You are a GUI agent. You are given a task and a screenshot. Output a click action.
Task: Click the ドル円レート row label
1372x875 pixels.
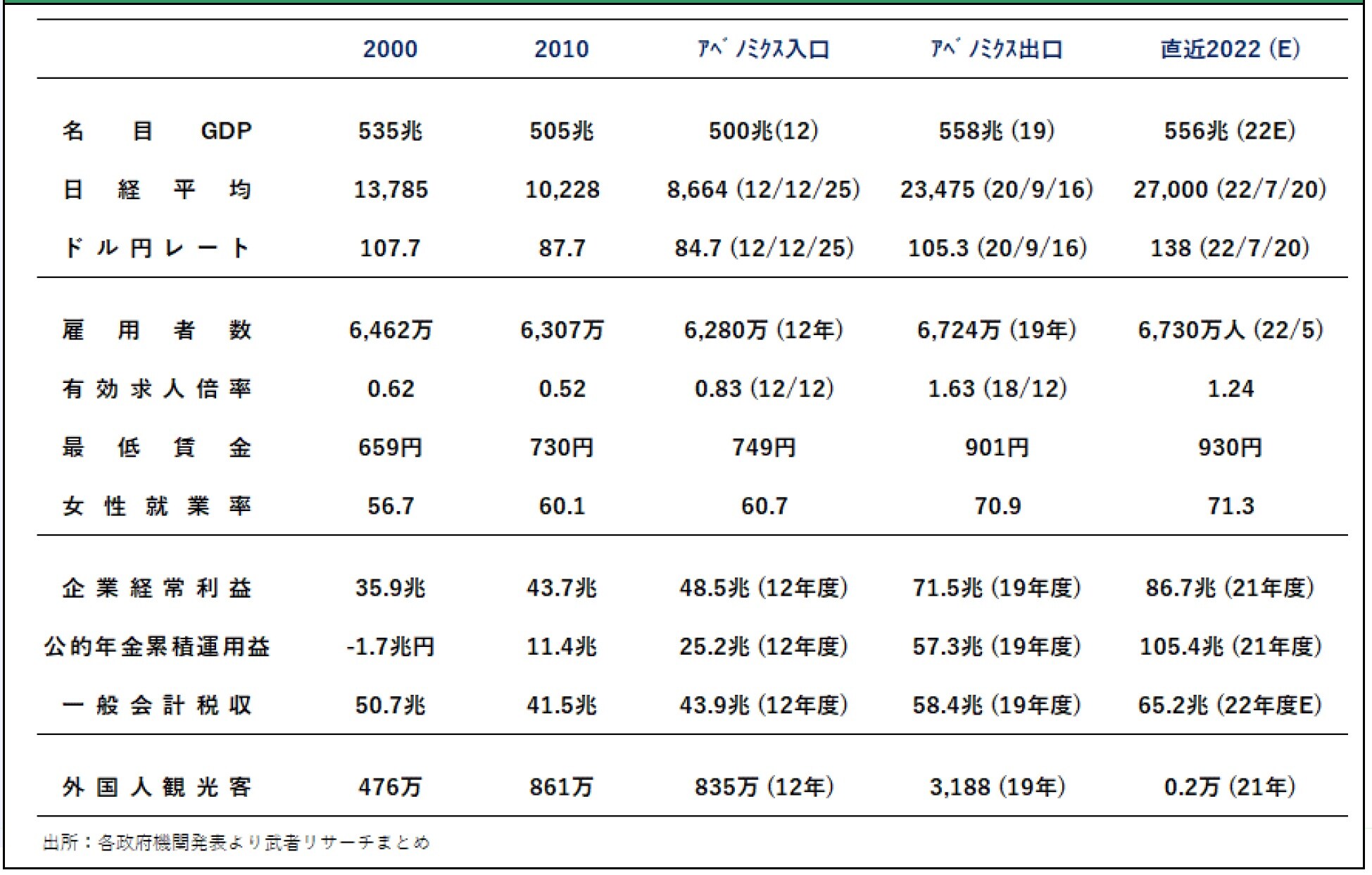point(156,248)
